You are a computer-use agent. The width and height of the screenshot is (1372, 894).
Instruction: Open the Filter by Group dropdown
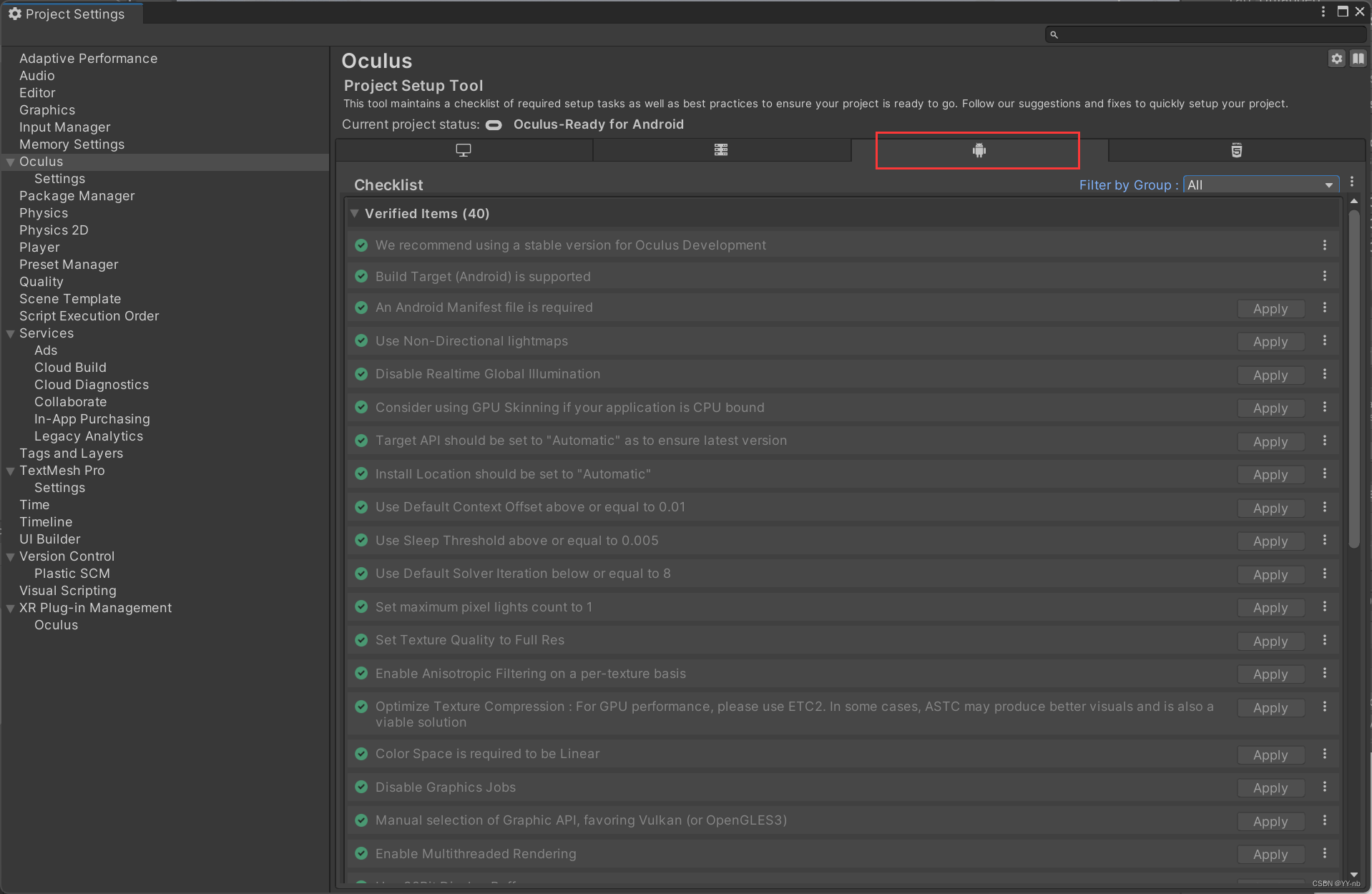1261,185
